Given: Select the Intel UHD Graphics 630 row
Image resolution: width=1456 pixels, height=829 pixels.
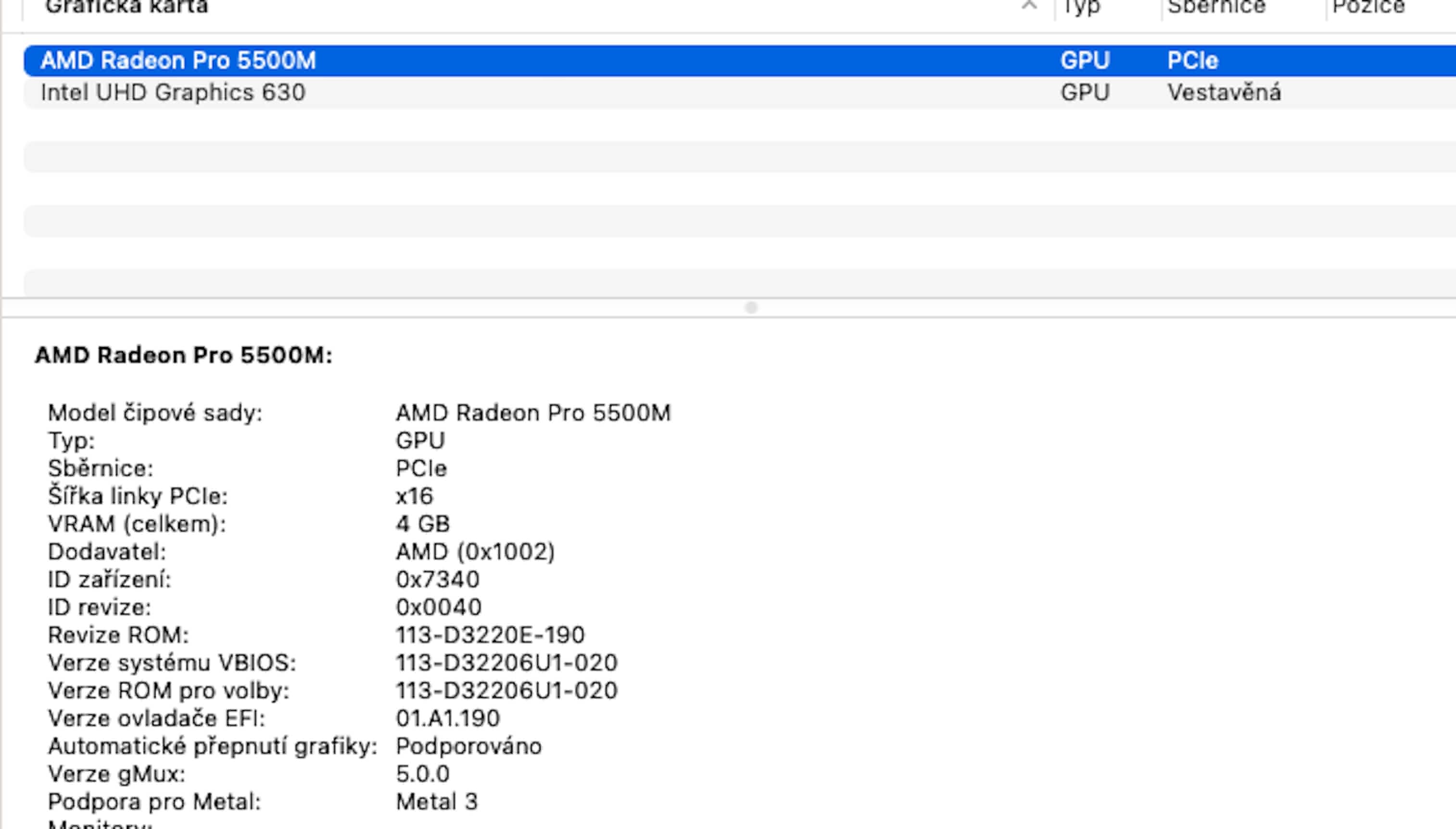Looking at the screenshot, I should coord(173,92).
